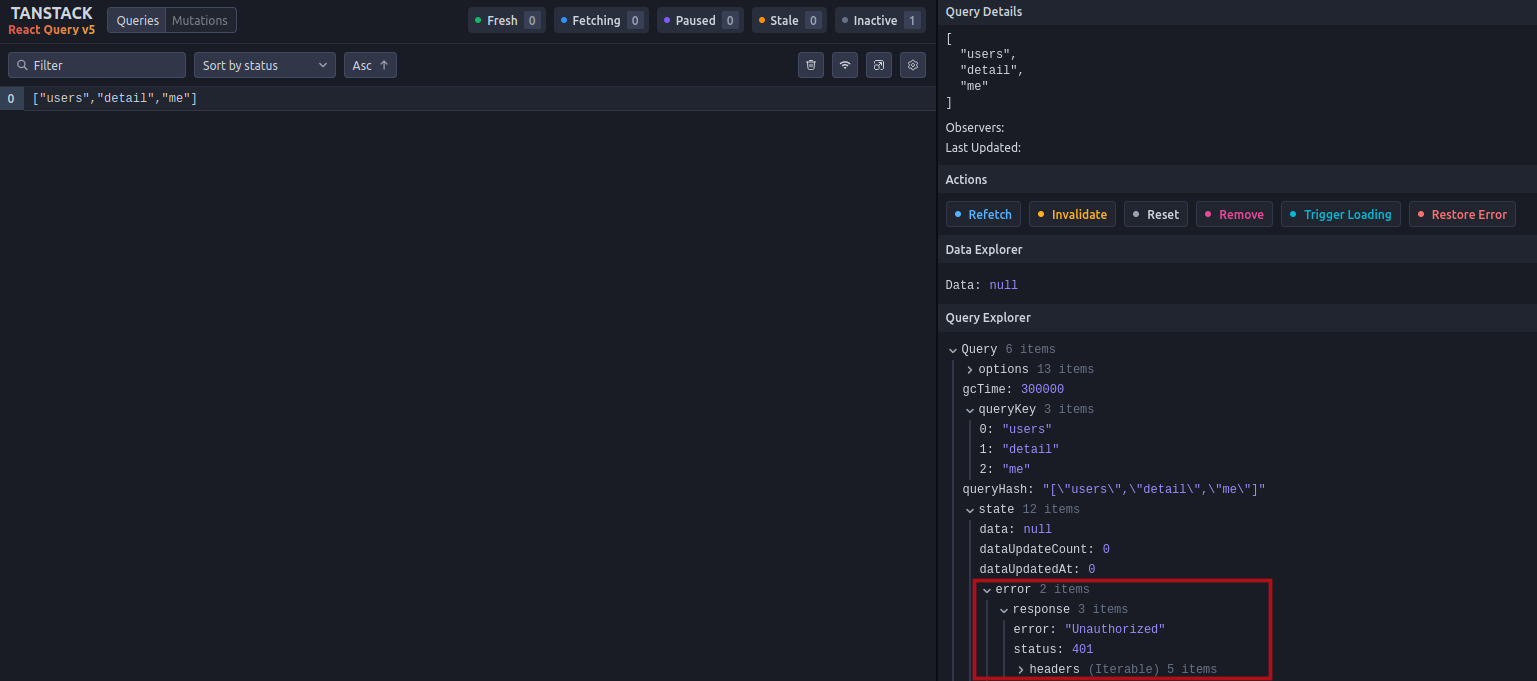Click the queryHash value line

[x=1114, y=489]
